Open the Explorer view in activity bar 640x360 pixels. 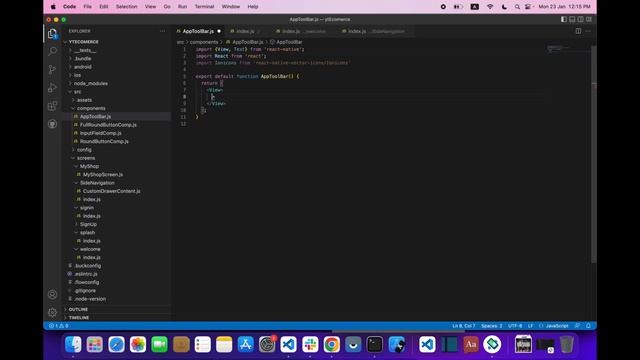(52, 33)
